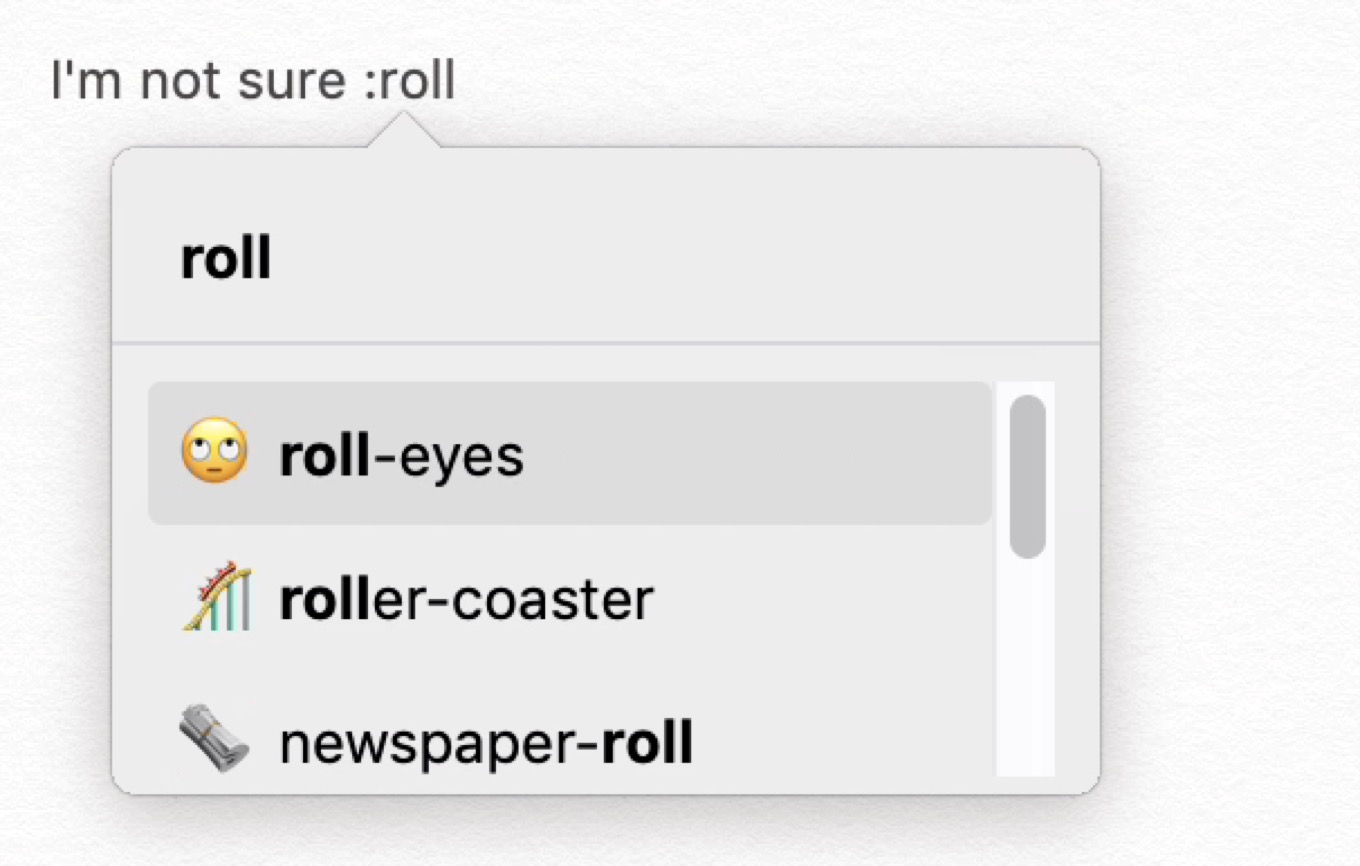Place cursor after ":roll" in the note

pyautogui.click(x=457, y=82)
